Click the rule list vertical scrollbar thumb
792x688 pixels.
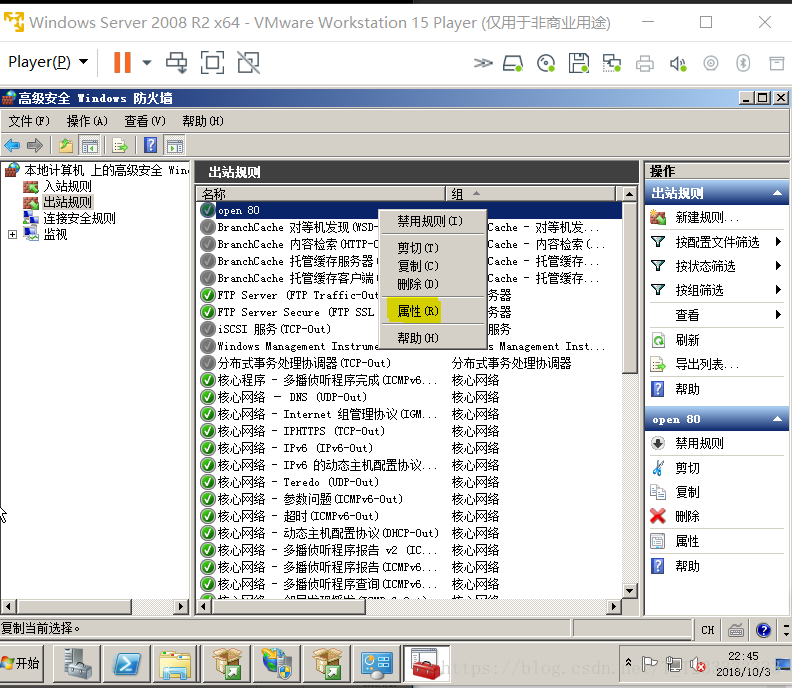pyautogui.click(x=629, y=288)
